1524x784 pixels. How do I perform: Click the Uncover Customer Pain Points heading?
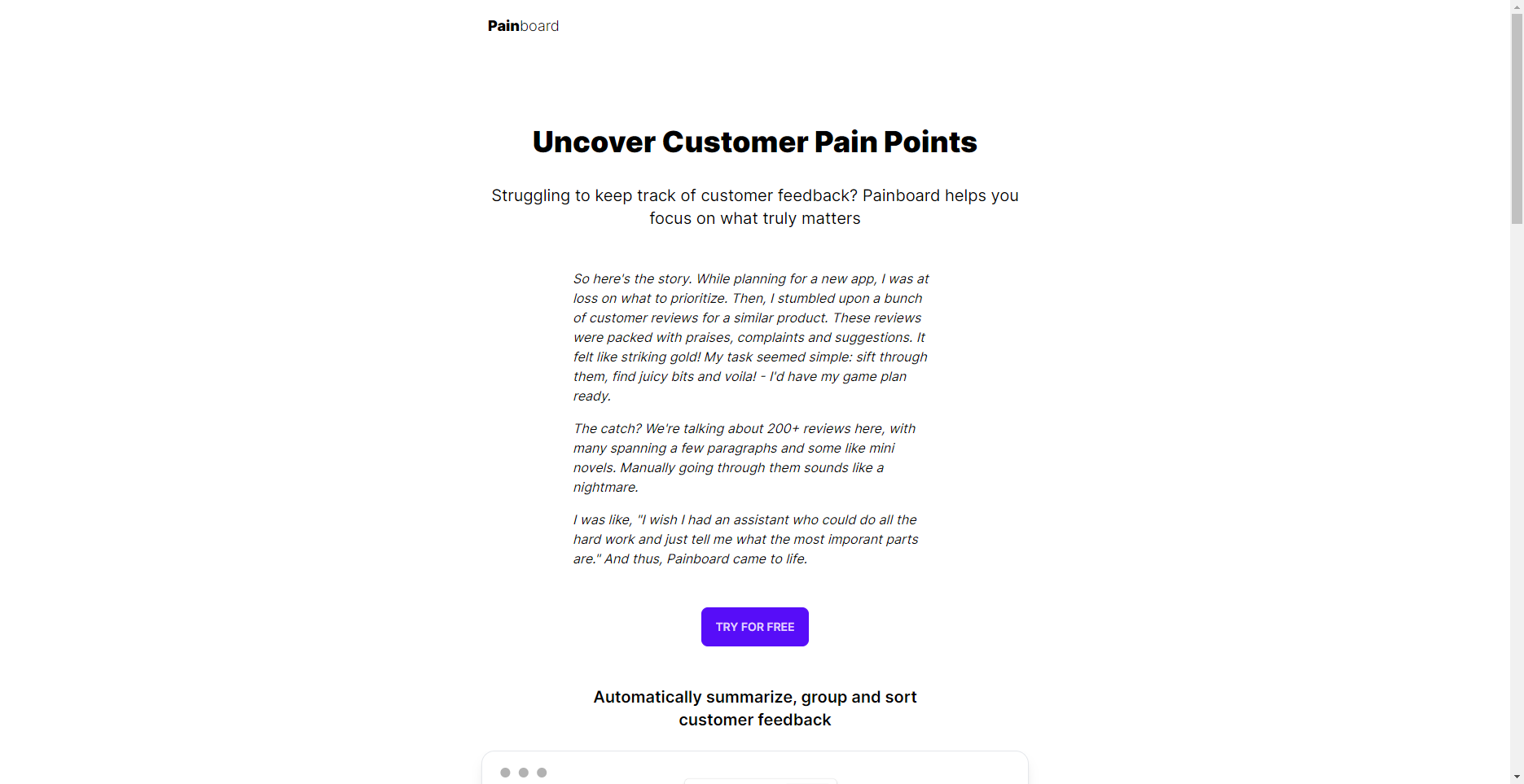point(755,142)
